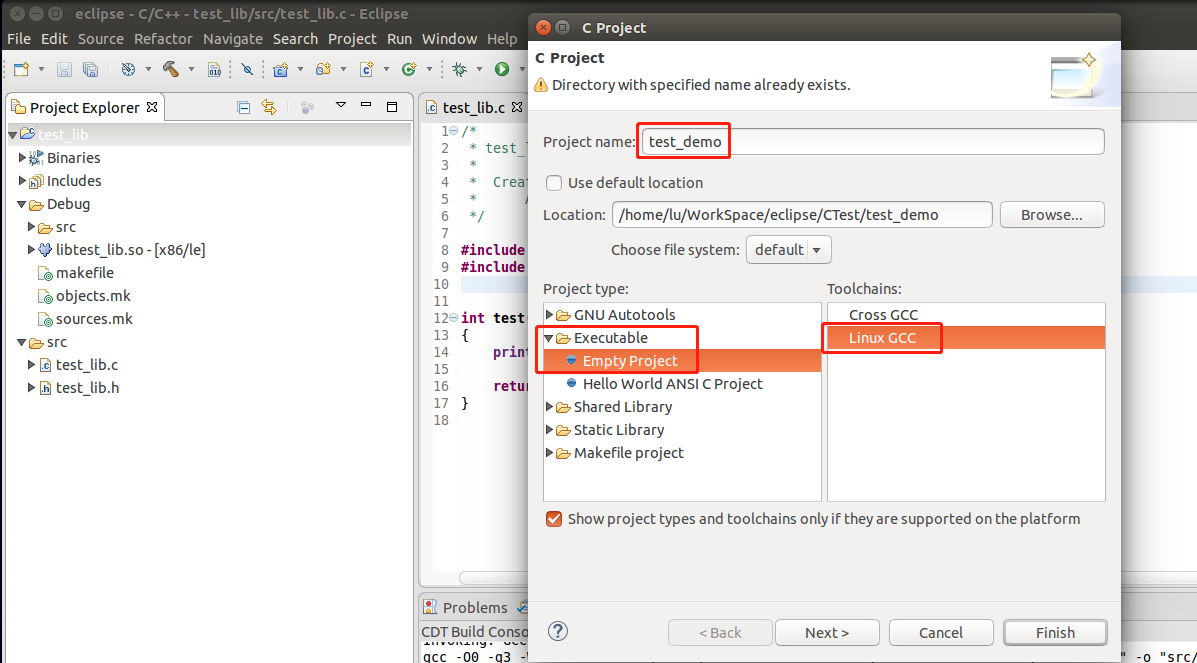Open the Refactor menu
Viewport: 1197px width, 663px height.
click(x=163, y=38)
